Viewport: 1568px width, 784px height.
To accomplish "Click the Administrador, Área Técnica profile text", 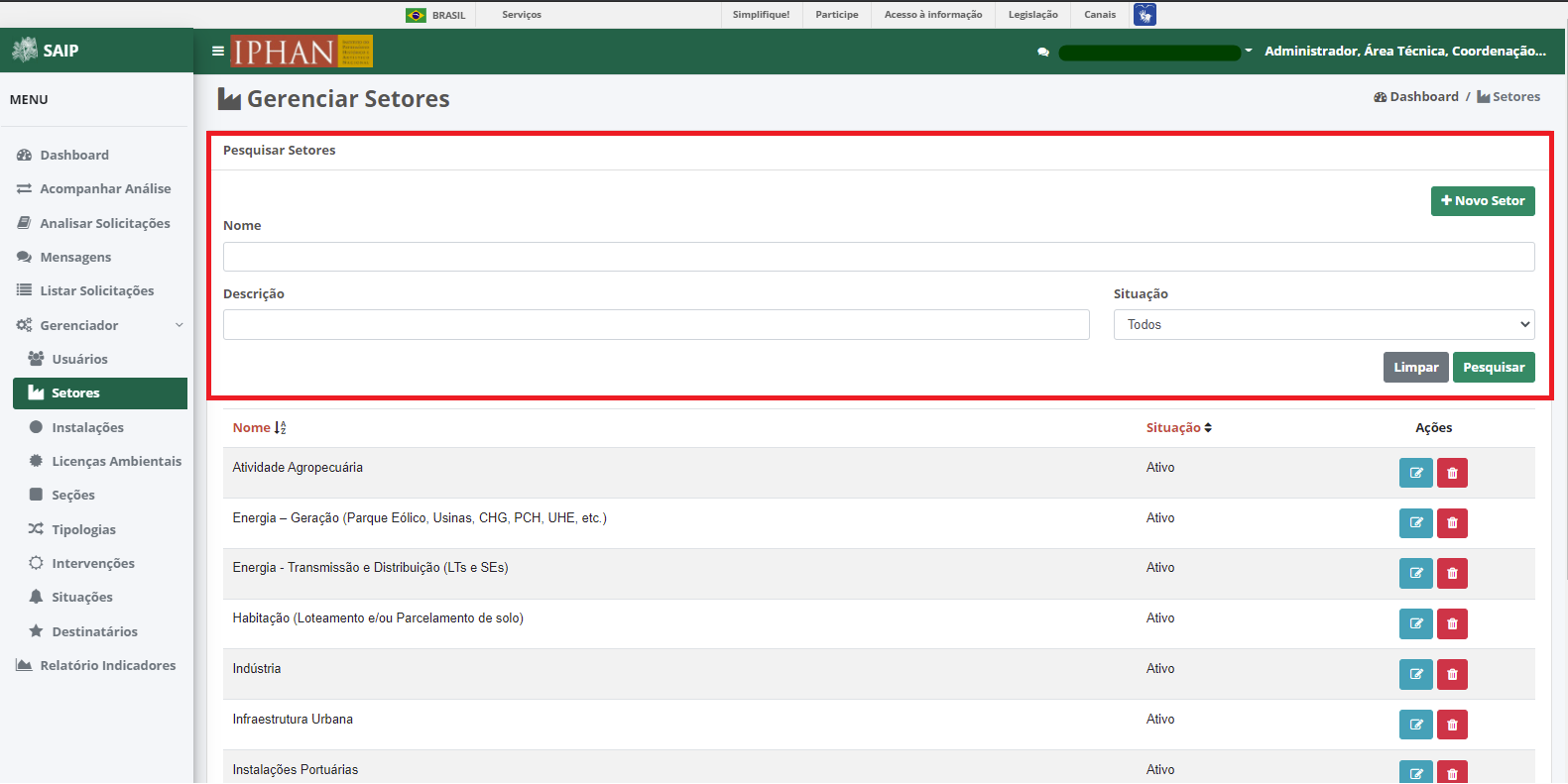I will click(1404, 51).
